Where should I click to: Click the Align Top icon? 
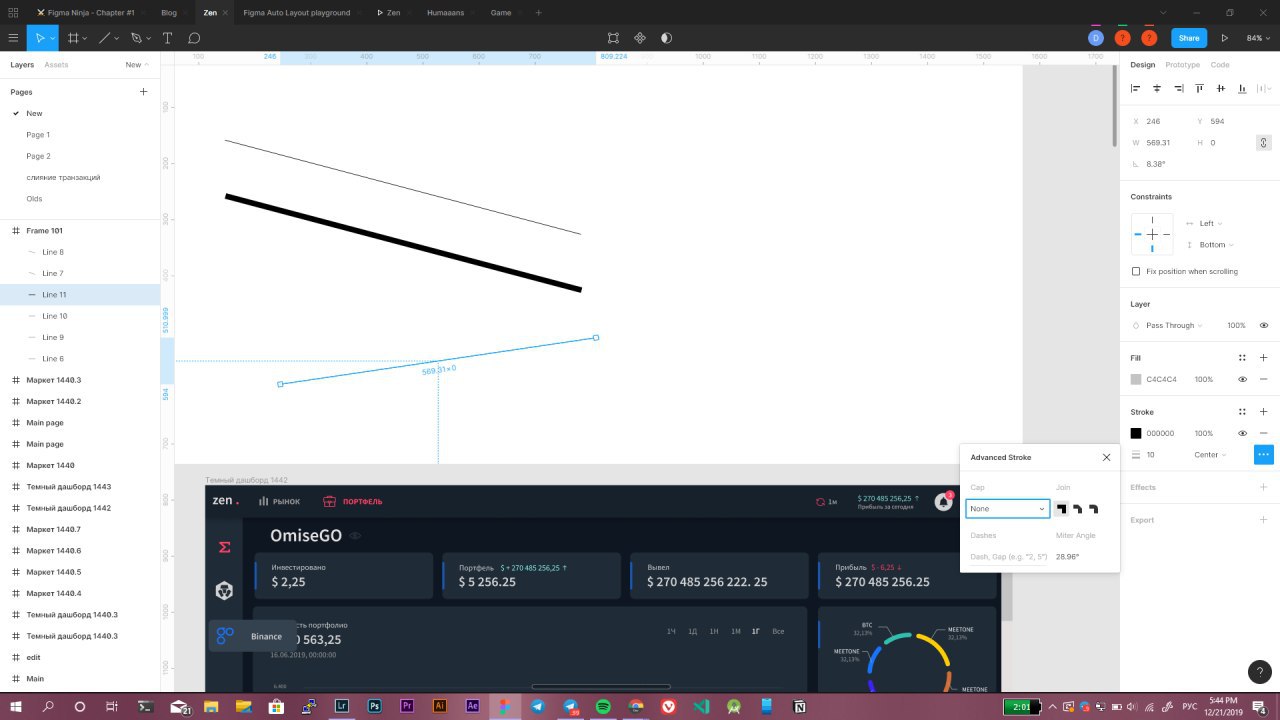click(1200, 89)
